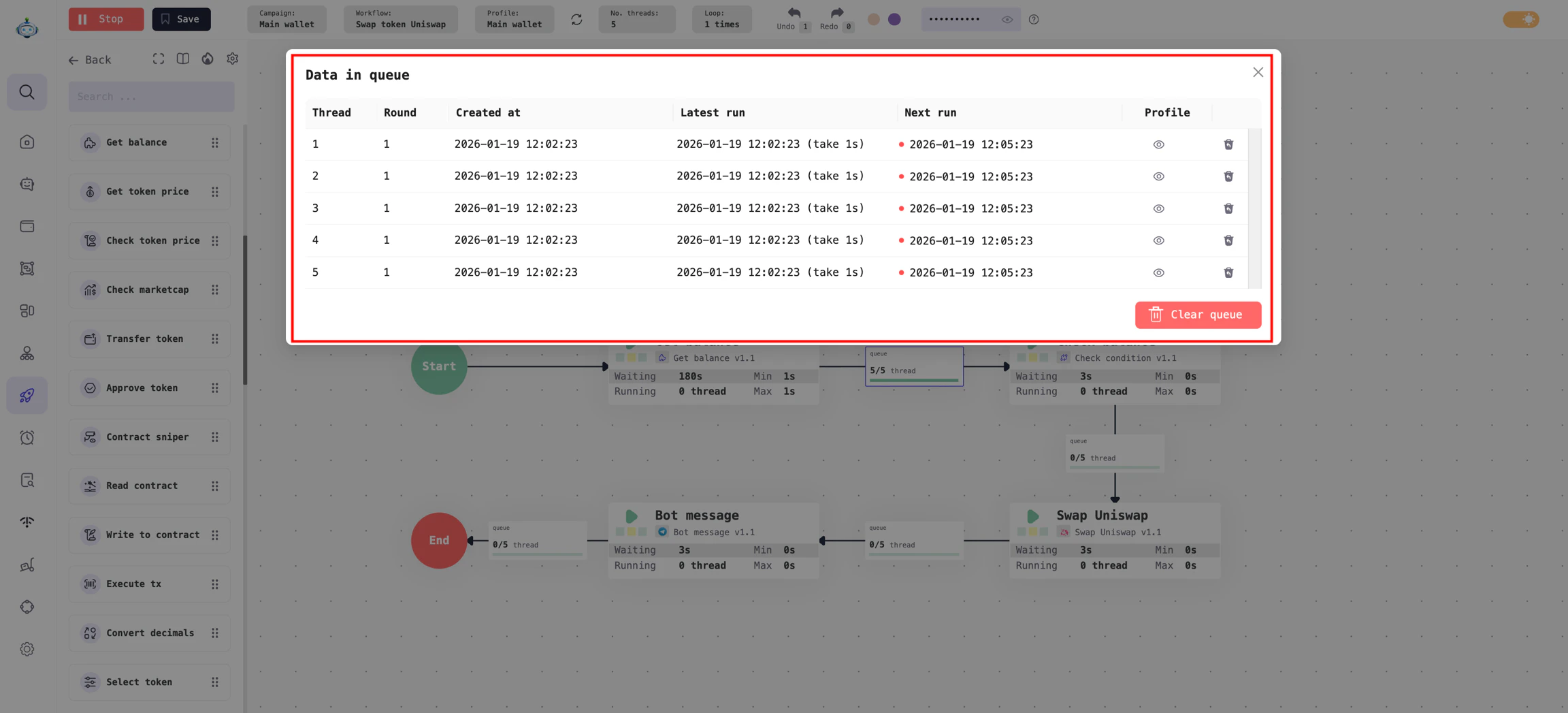The width and height of the screenshot is (1568, 713).
Task: Select the tan color dot
Action: click(874, 19)
